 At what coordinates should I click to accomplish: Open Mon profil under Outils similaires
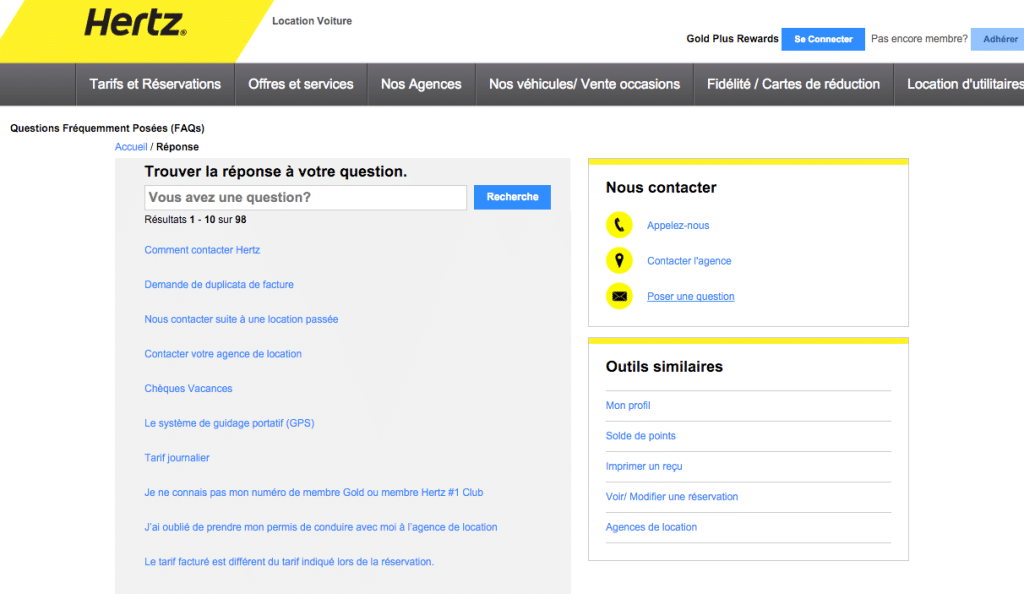point(629,405)
